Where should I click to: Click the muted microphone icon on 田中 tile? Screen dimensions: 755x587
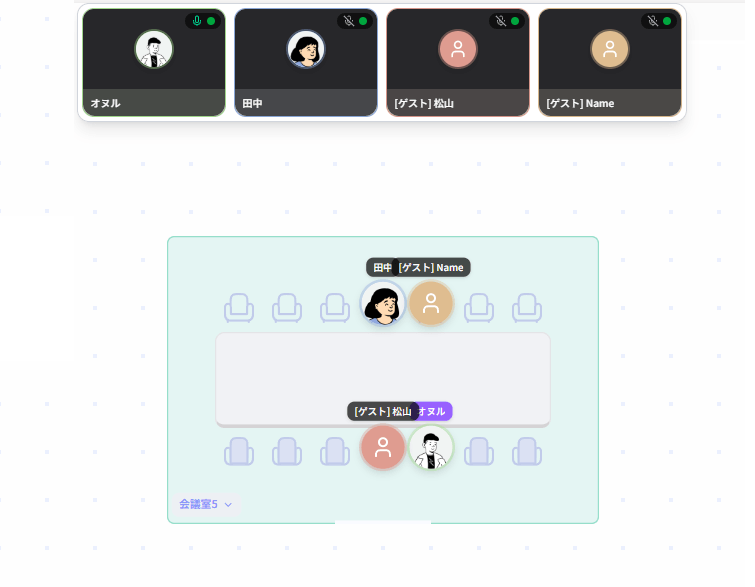(349, 21)
